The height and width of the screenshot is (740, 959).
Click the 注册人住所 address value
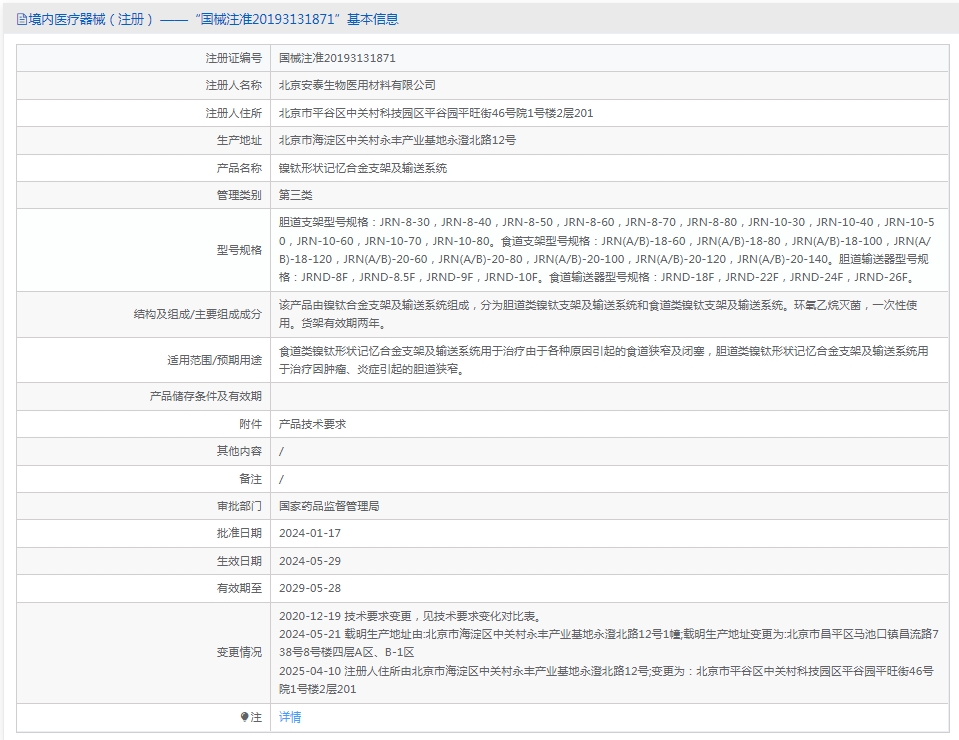(435, 113)
